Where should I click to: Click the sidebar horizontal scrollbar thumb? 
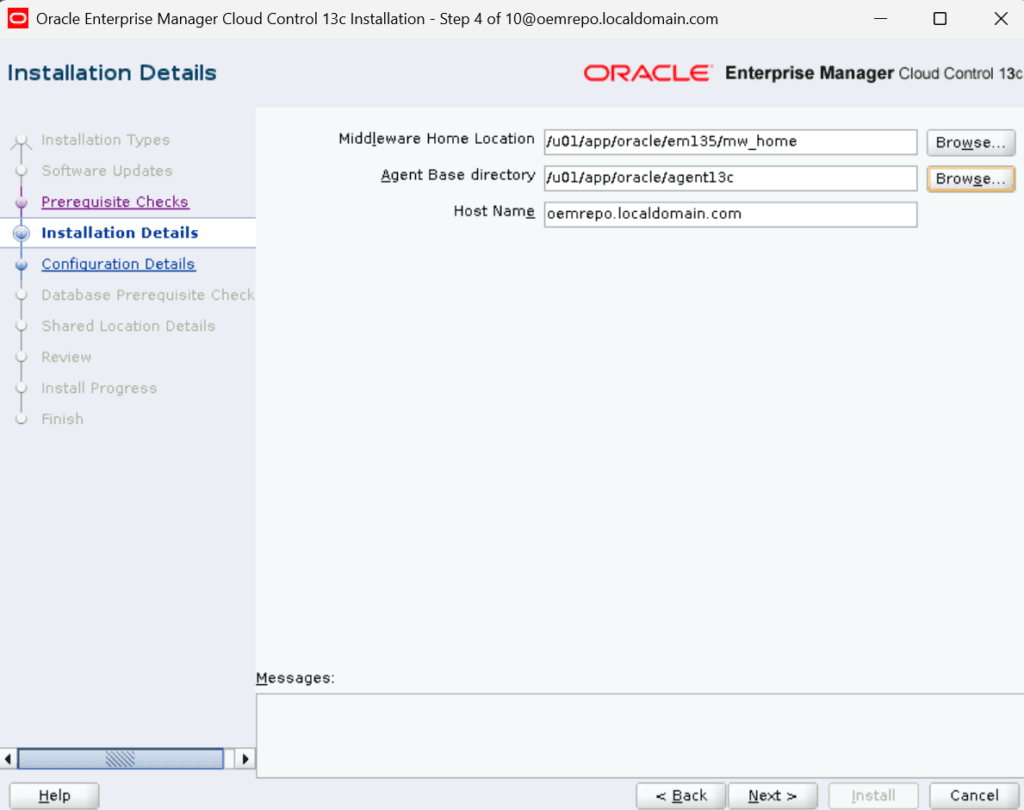pos(120,758)
